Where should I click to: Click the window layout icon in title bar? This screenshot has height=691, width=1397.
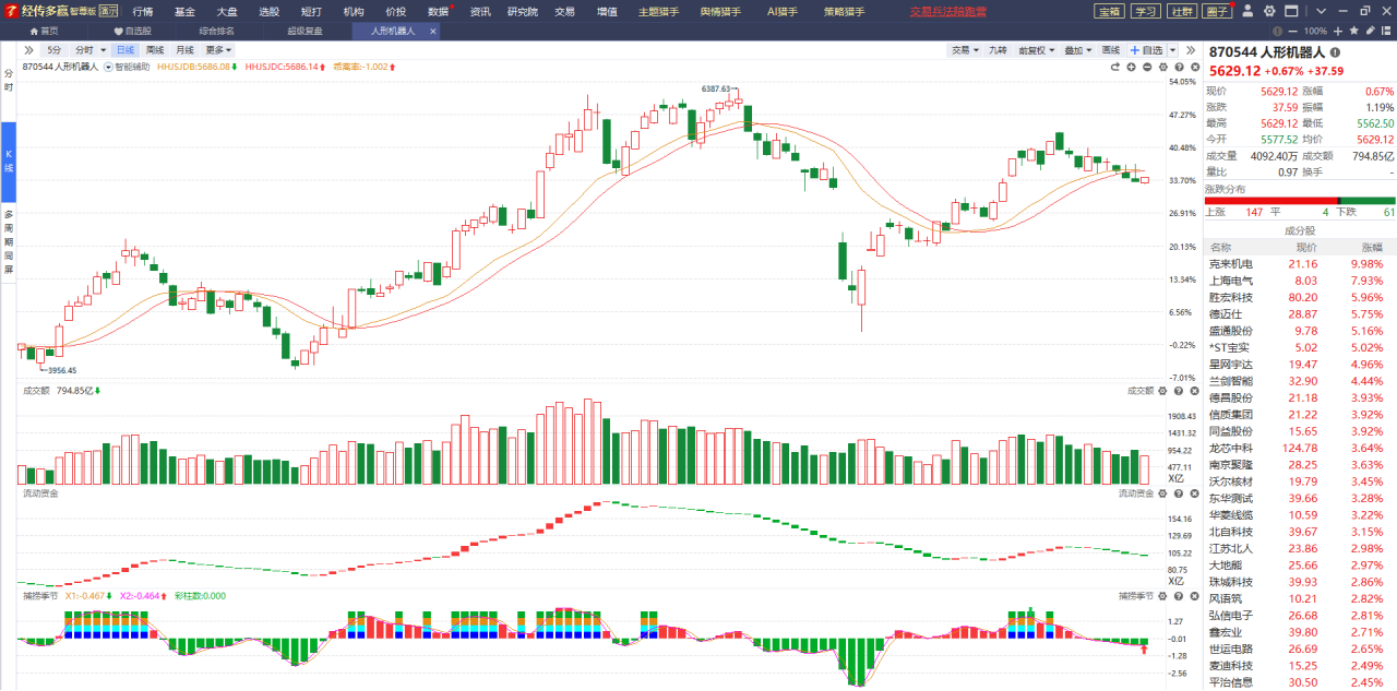coord(1291,11)
